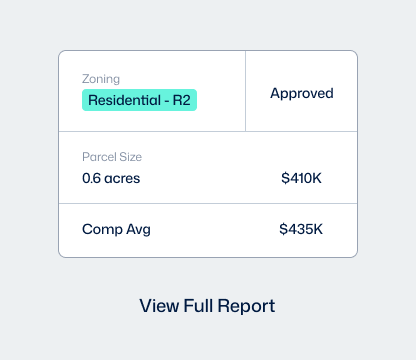Open the View Full Report link
The height and width of the screenshot is (360, 416).
207,306
